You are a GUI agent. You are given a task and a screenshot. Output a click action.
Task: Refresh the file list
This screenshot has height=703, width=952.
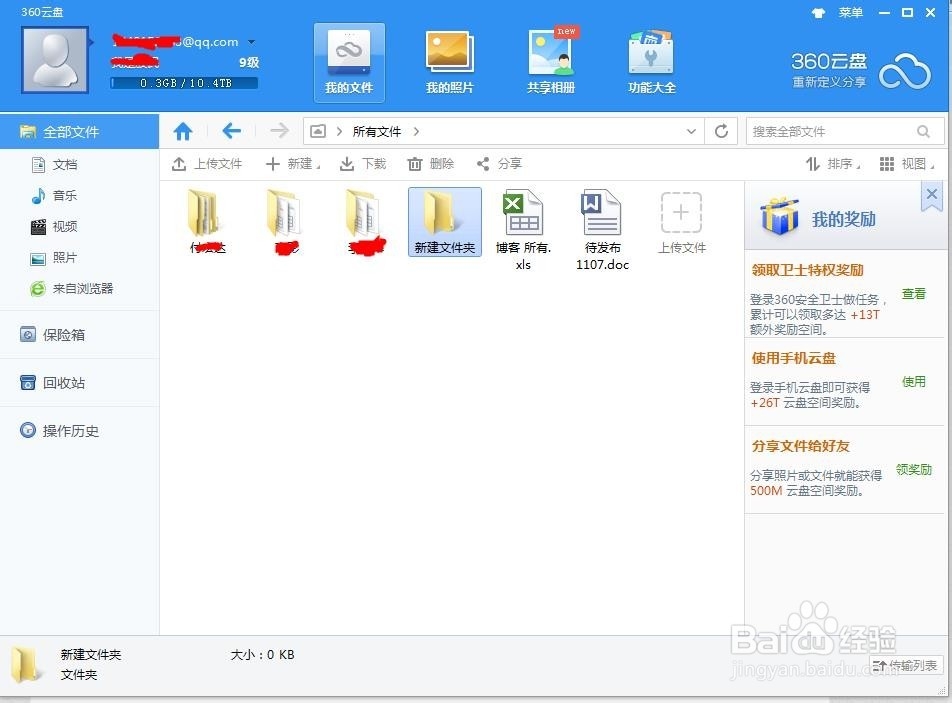pyautogui.click(x=721, y=131)
